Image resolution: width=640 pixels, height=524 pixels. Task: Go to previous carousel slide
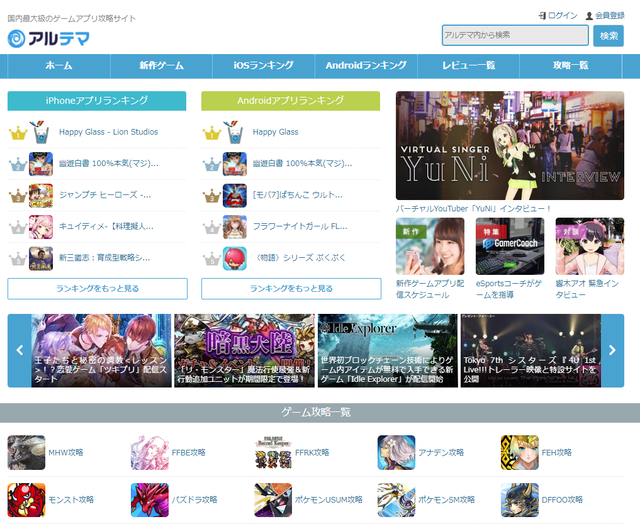(x=19, y=350)
